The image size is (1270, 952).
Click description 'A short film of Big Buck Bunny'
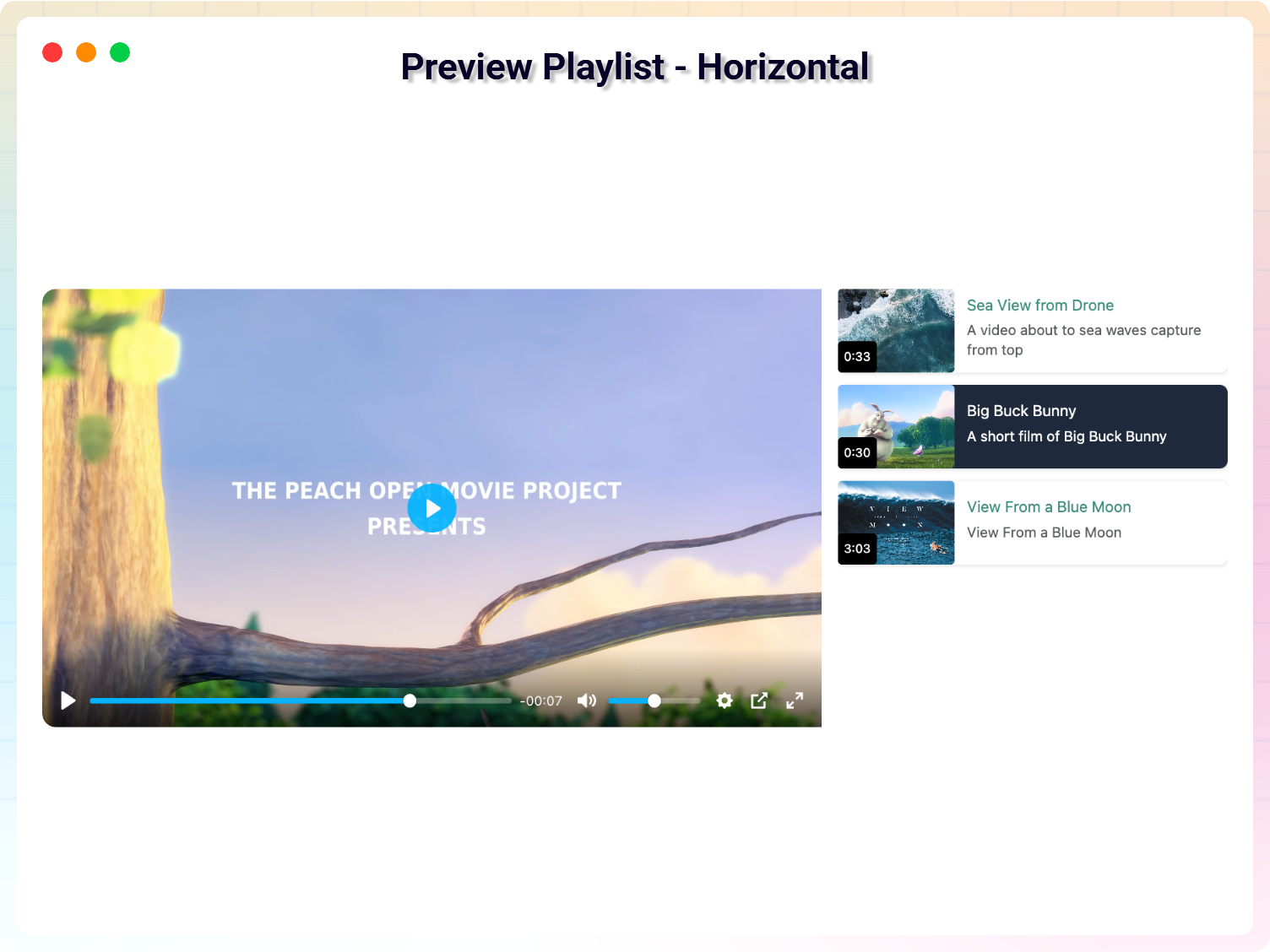[x=1066, y=436]
